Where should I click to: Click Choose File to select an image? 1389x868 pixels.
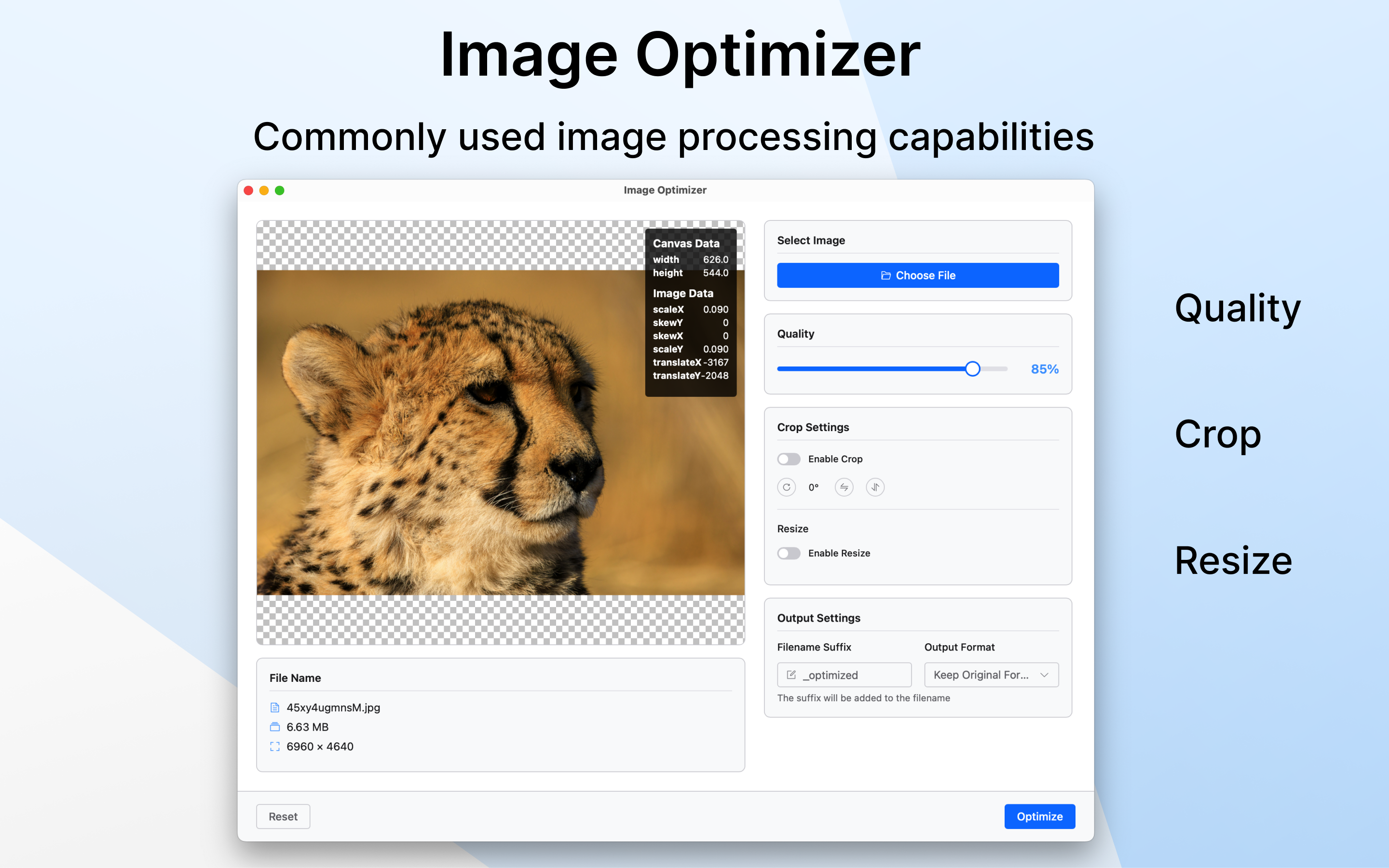click(x=917, y=275)
